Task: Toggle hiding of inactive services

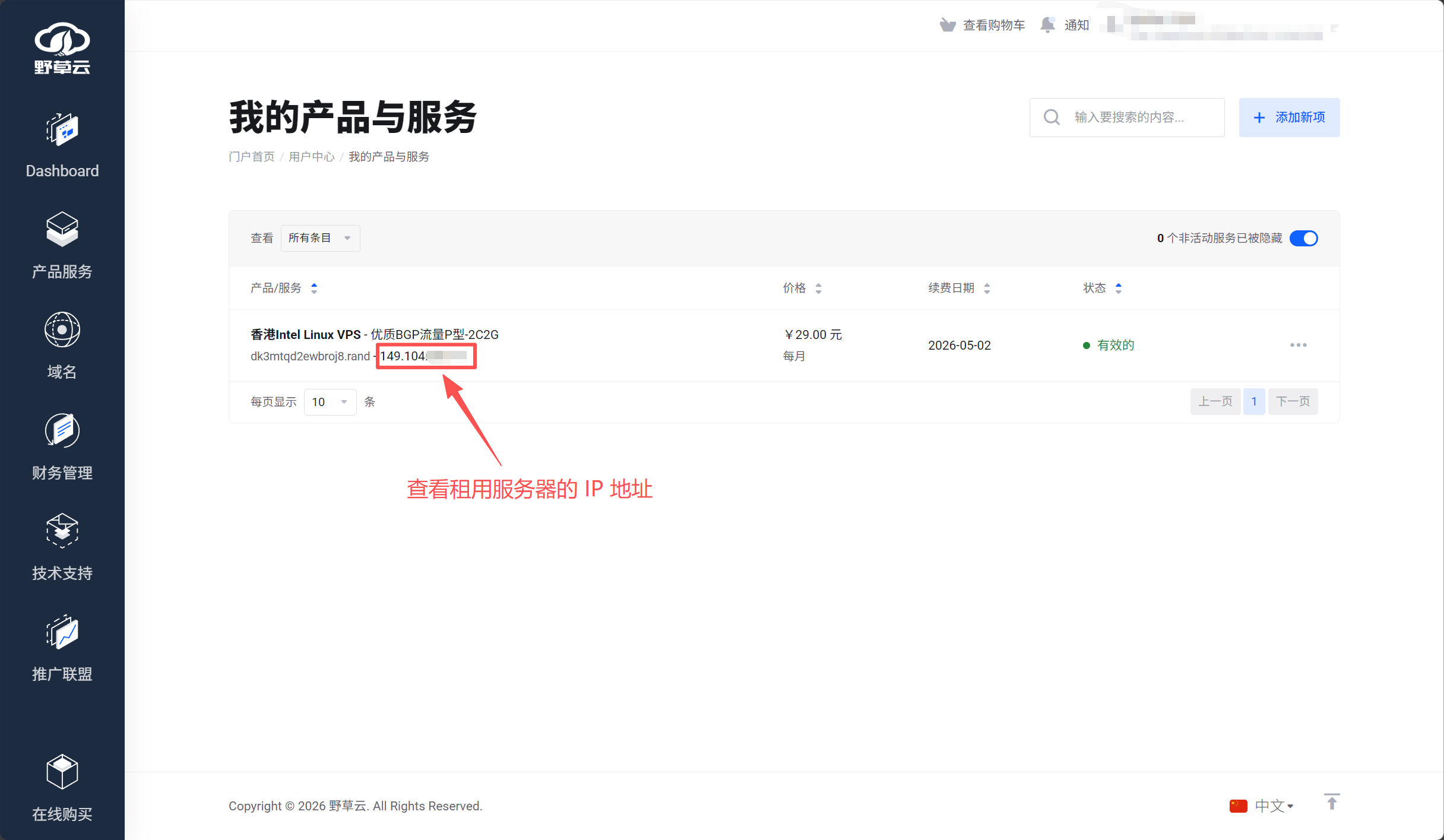Action: pos(1304,238)
